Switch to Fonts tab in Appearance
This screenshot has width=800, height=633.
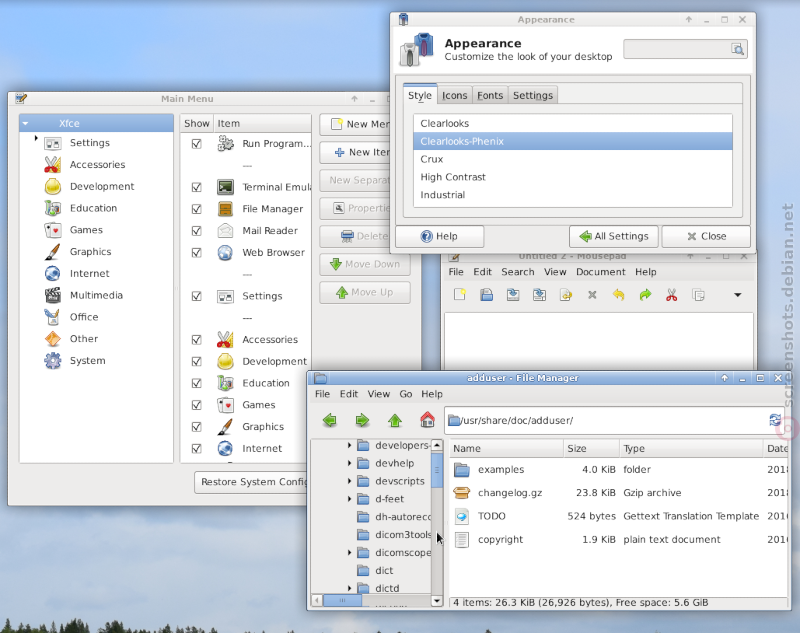[x=490, y=95]
